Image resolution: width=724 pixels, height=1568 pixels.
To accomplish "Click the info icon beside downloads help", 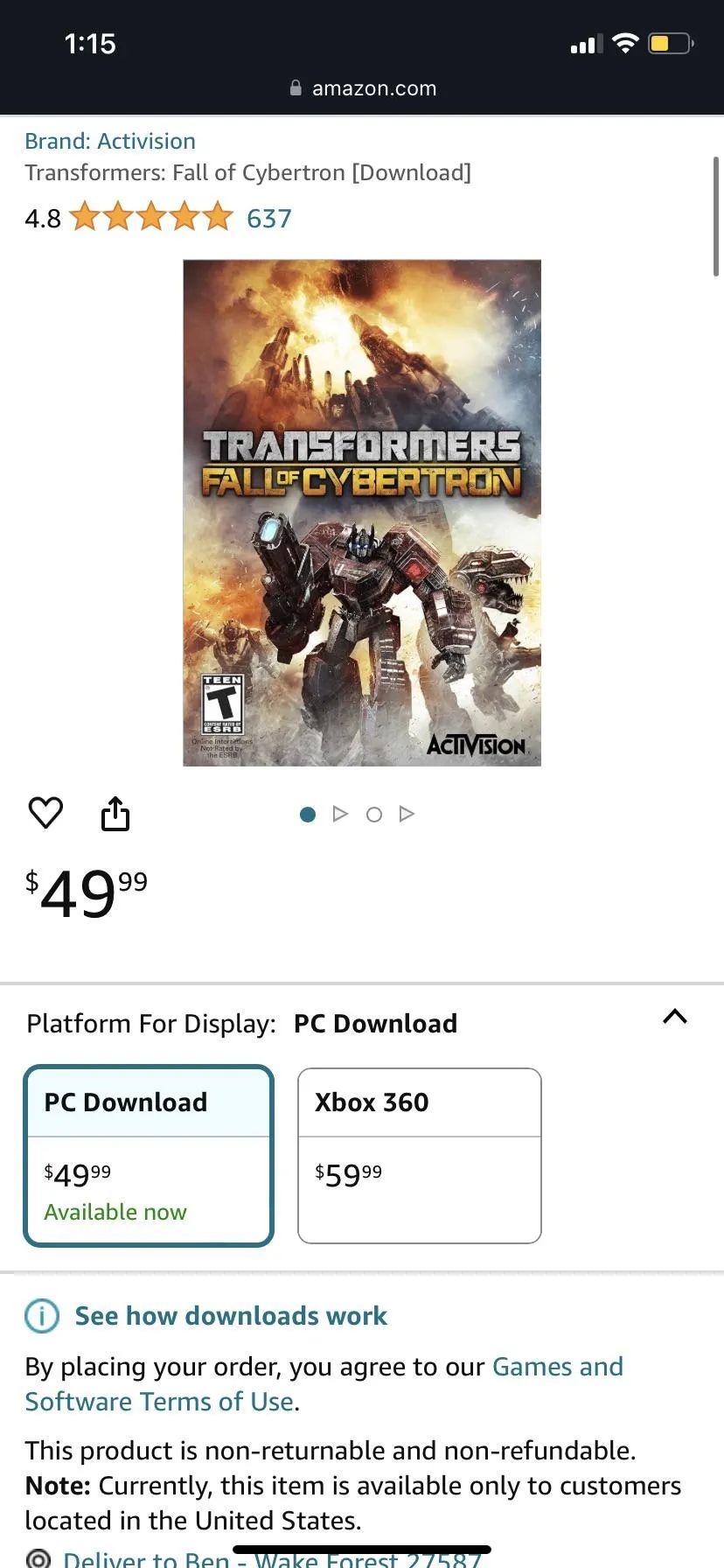I will 41,1316.
